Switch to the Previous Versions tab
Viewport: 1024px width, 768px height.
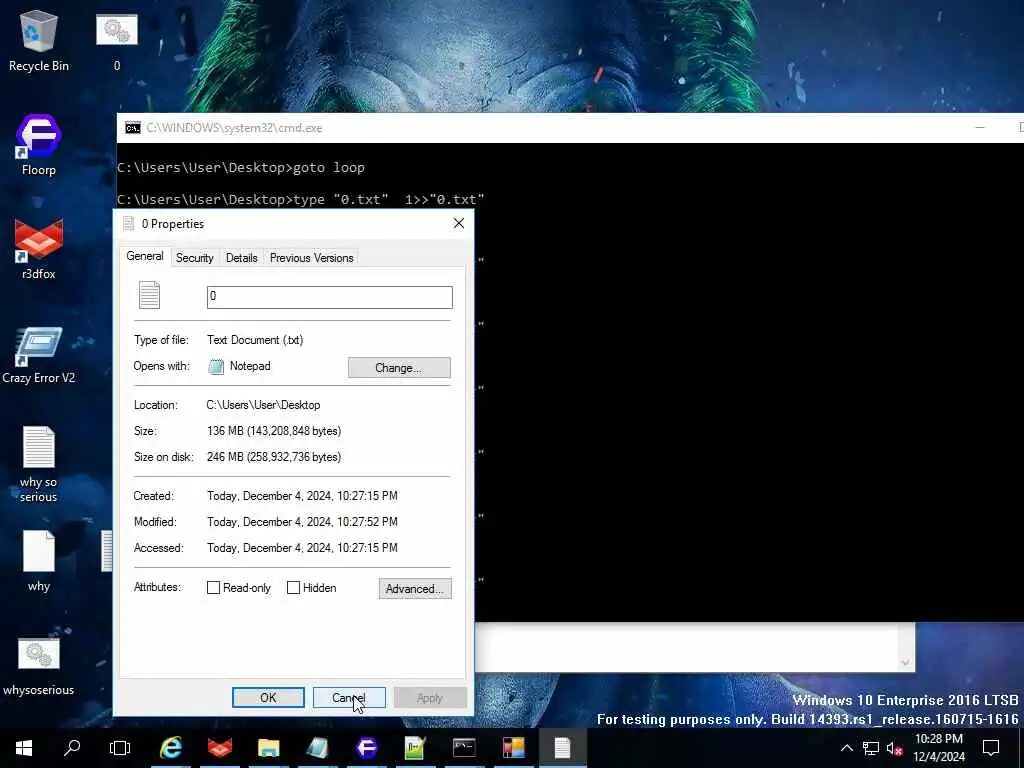point(312,258)
